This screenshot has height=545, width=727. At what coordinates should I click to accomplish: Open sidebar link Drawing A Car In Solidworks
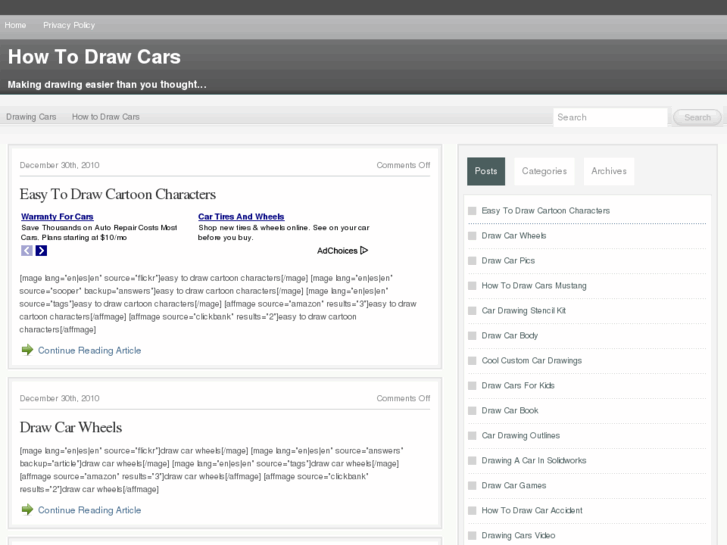click(x=534, y=461)
